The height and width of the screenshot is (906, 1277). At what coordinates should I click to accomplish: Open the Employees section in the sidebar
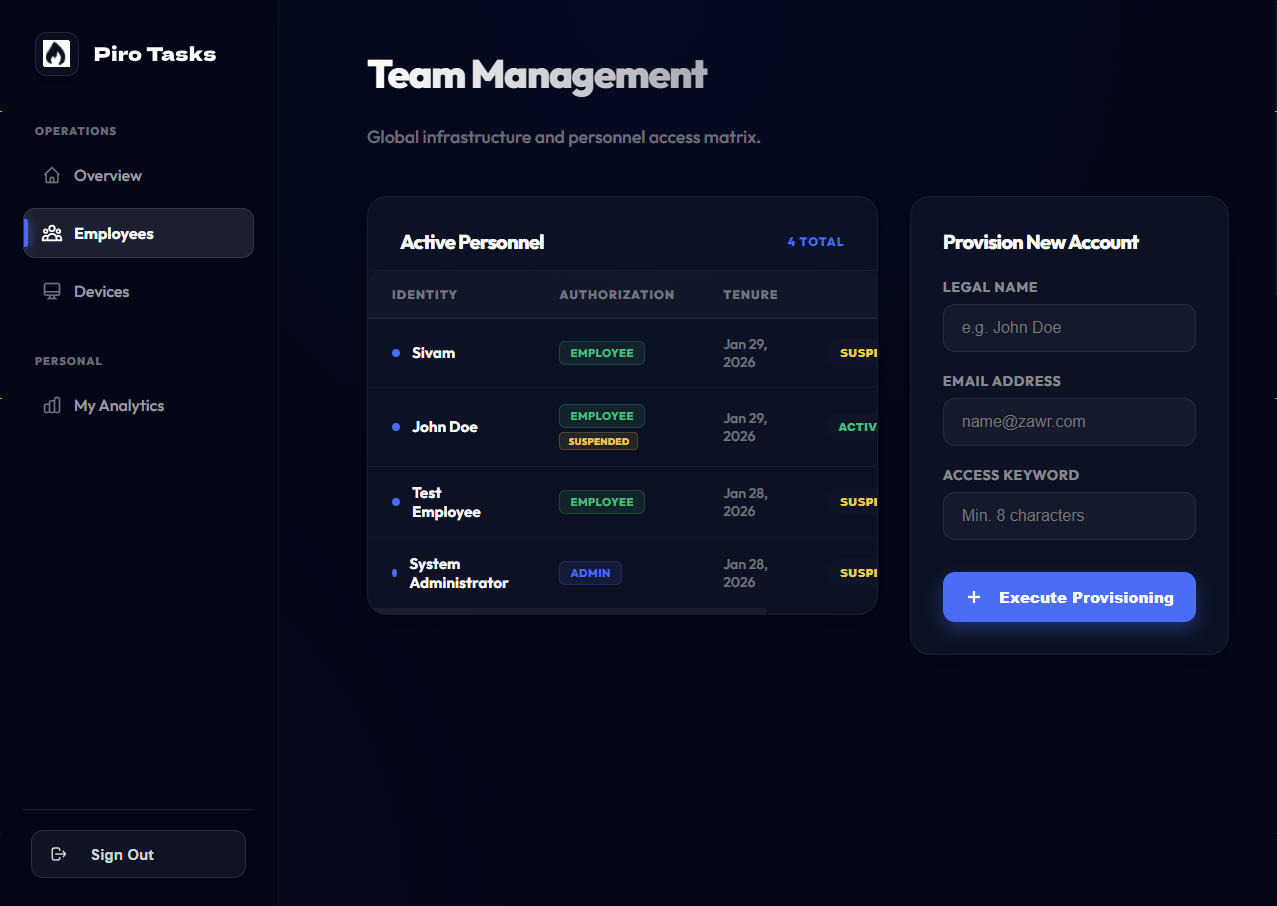tap(113, 233)
